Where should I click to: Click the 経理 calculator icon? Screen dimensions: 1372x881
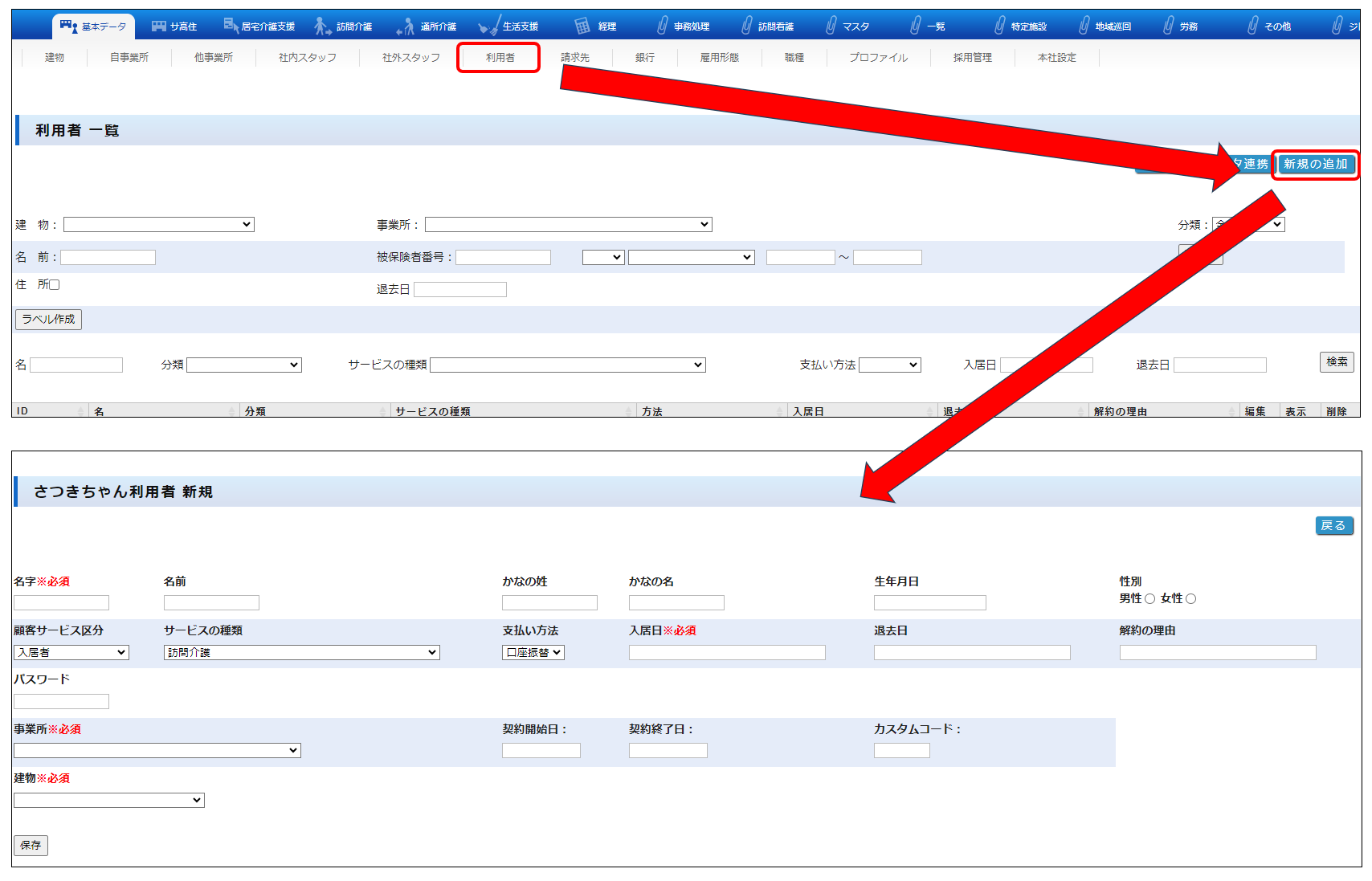pos(582,27)
